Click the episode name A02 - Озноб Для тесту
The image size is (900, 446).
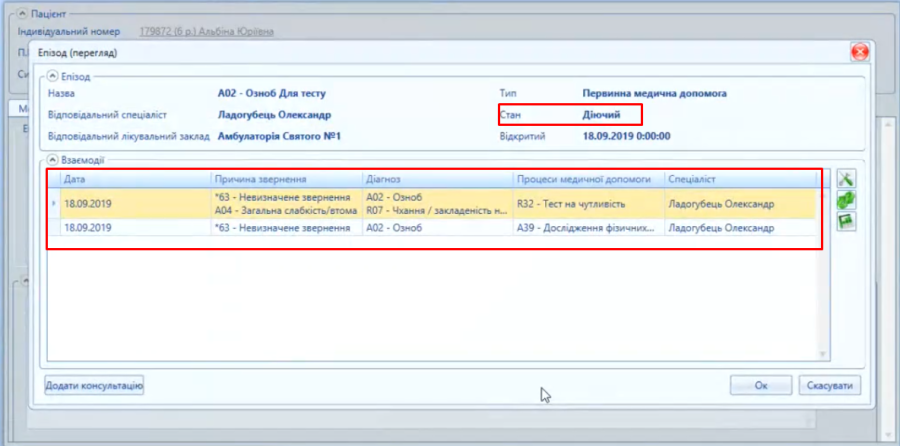point(271,93)
